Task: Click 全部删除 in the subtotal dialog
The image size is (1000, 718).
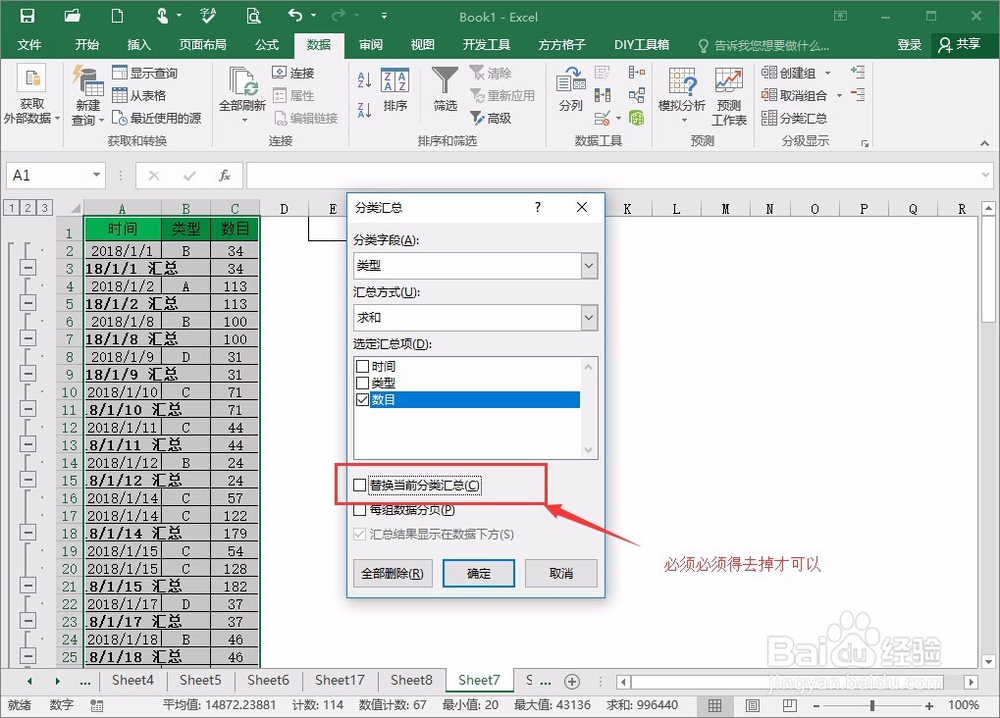Action: (392, 573)
